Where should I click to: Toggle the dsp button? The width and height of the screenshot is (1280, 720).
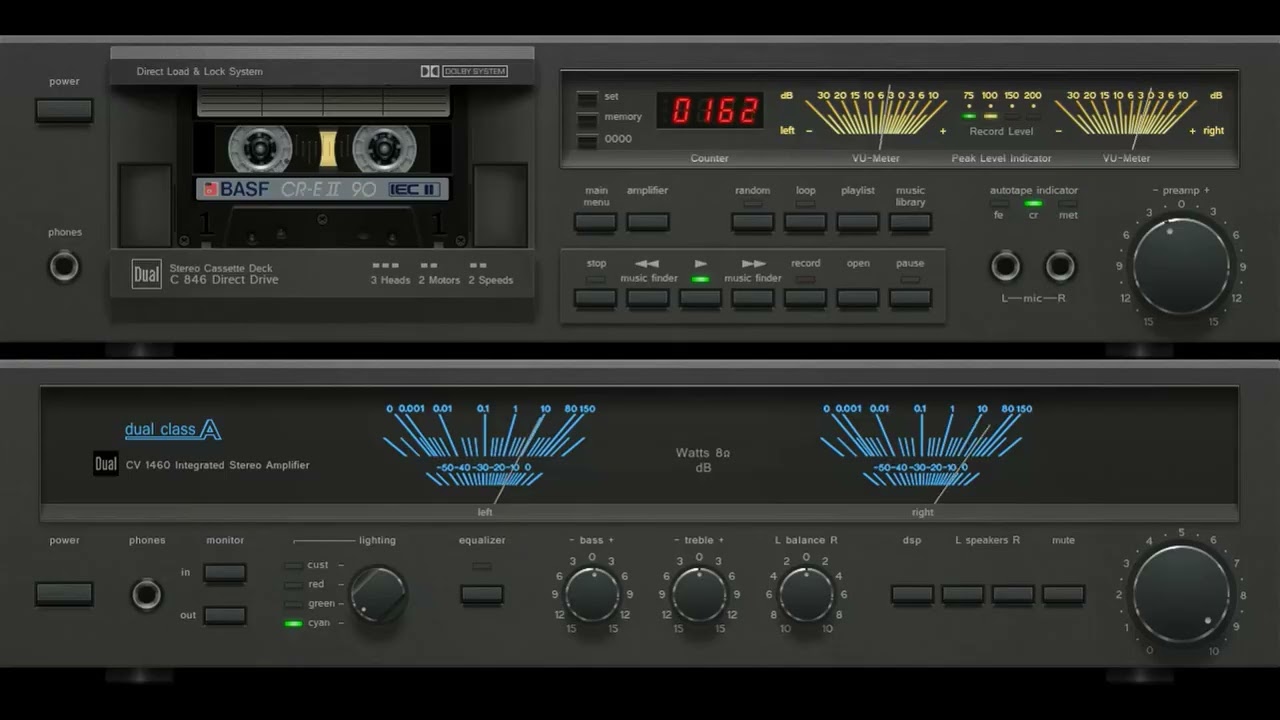[912, 594]
